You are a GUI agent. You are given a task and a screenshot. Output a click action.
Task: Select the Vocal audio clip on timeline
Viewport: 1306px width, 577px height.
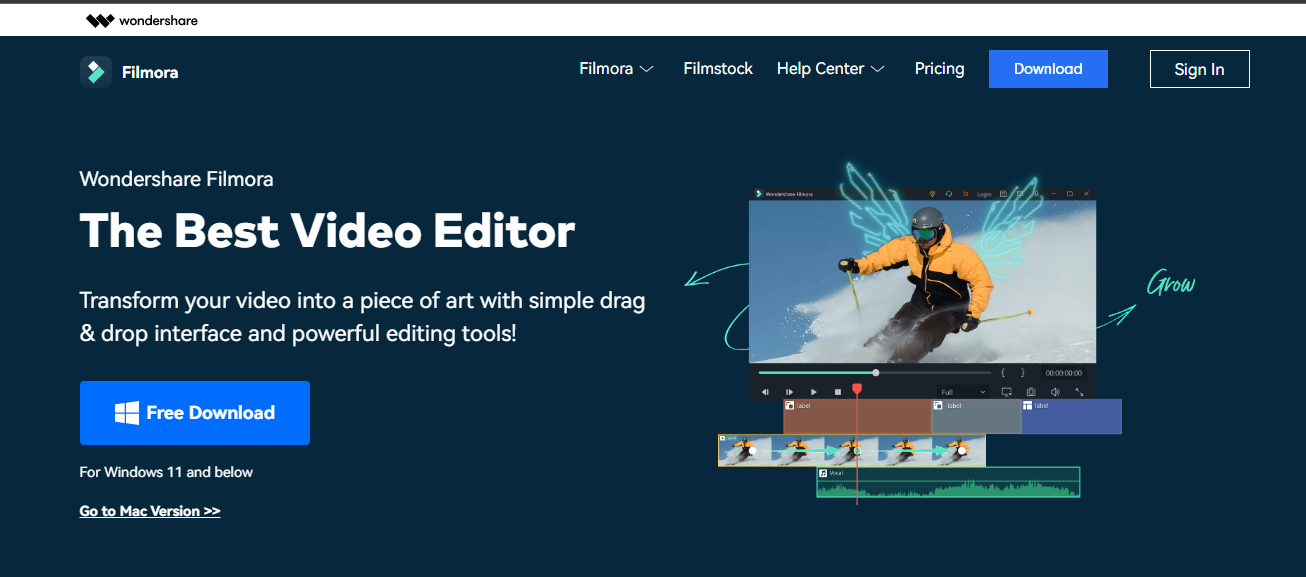point(948,482)
